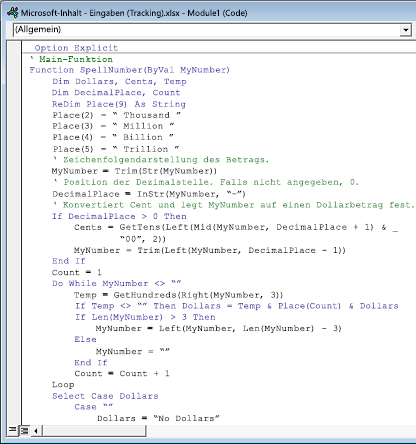416x444 pixels.
Task: Click on the word Trillion in code
Action: tap(146, 149)
